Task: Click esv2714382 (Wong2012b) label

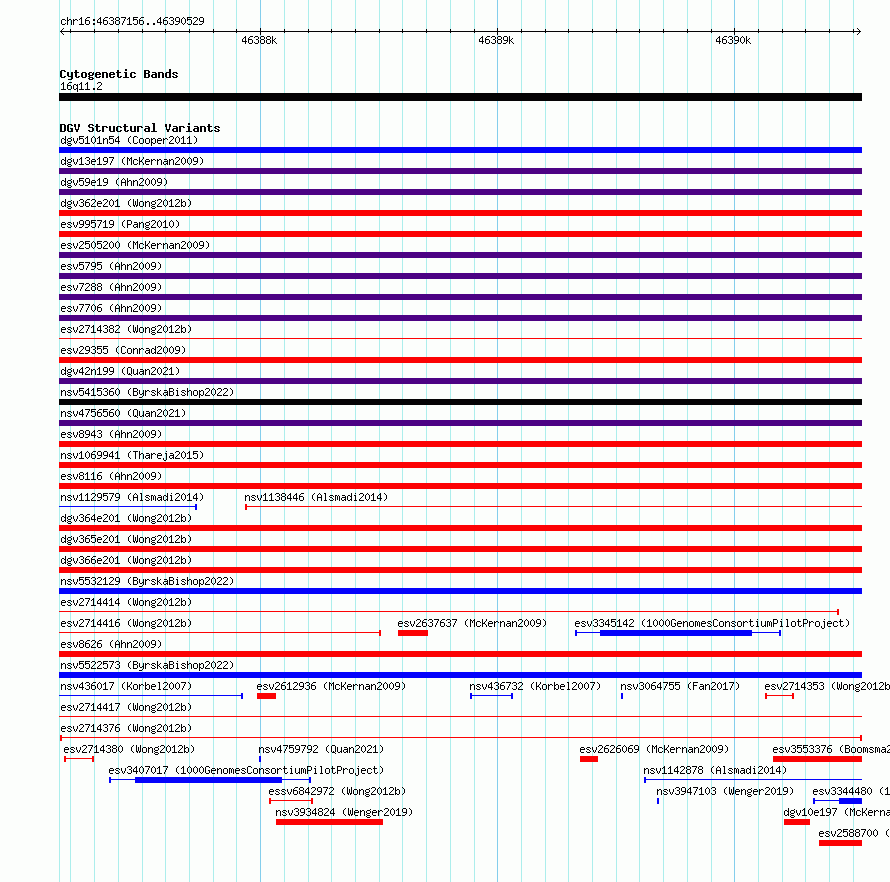Action: (126, 329)
